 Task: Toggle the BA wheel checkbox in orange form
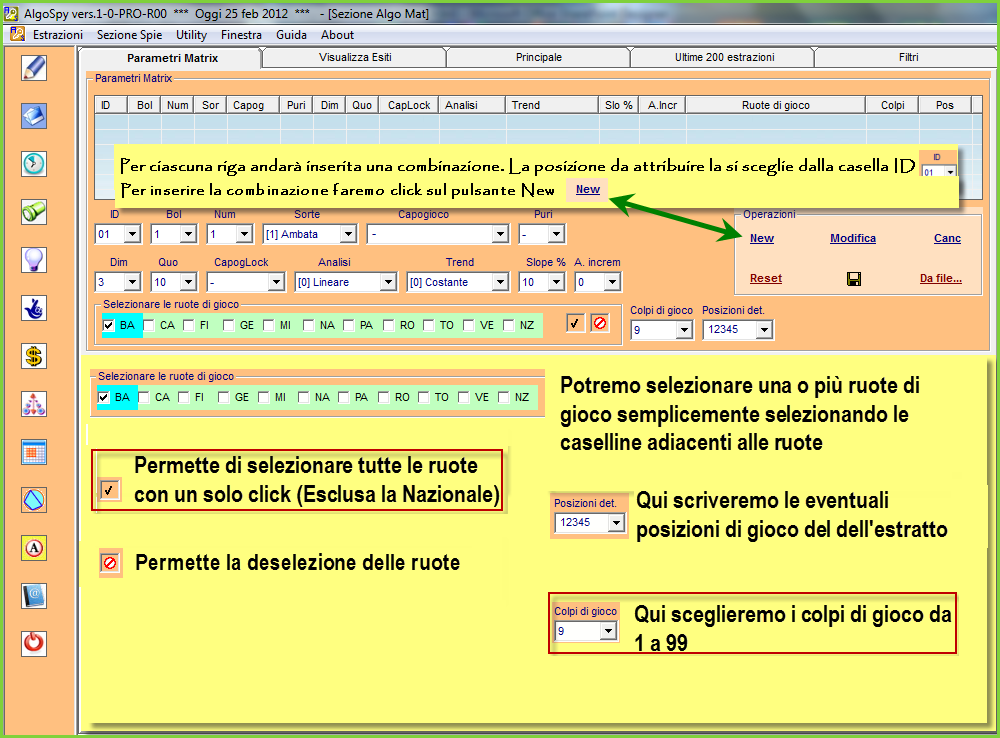(108, 325)
